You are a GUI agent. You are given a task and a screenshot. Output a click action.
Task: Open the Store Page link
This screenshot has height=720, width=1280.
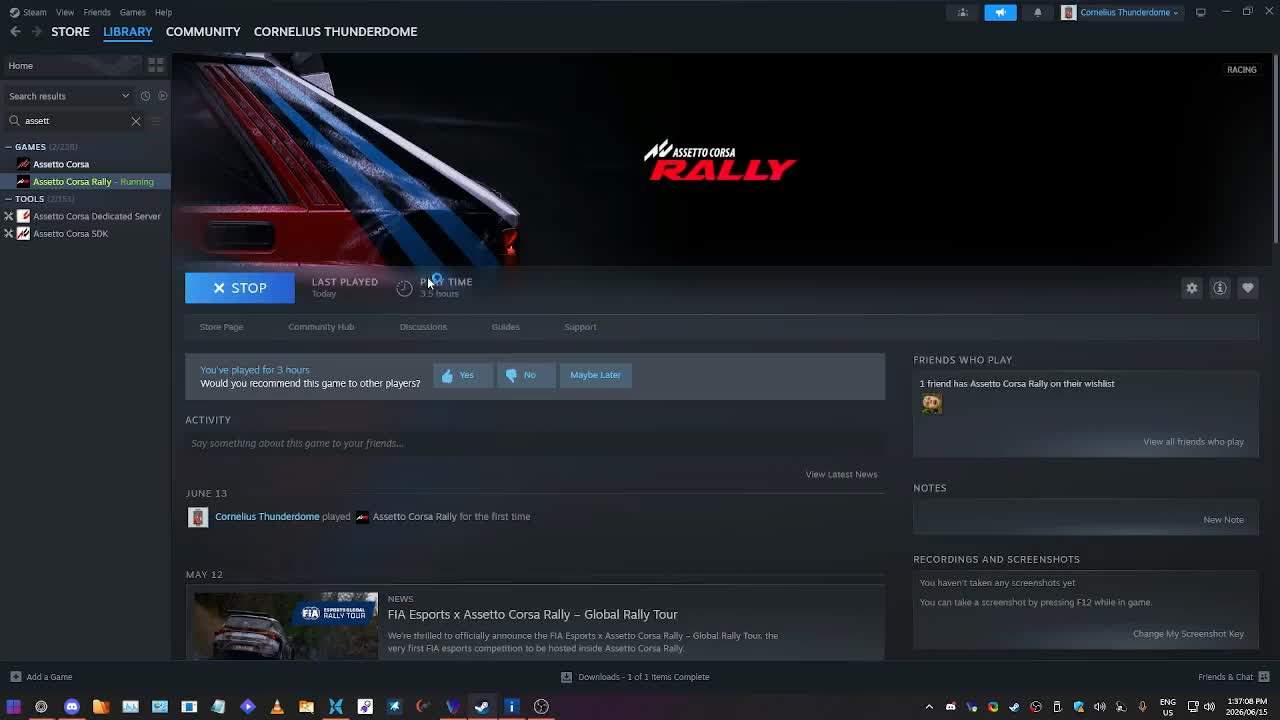click(221, 327)
